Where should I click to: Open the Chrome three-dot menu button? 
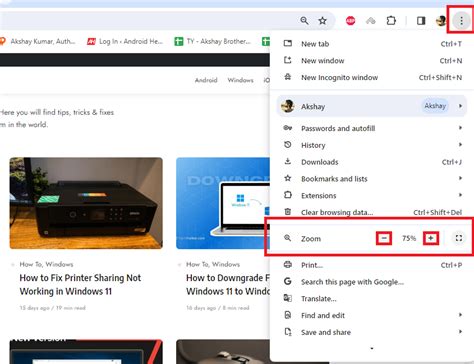coord(461,21)
